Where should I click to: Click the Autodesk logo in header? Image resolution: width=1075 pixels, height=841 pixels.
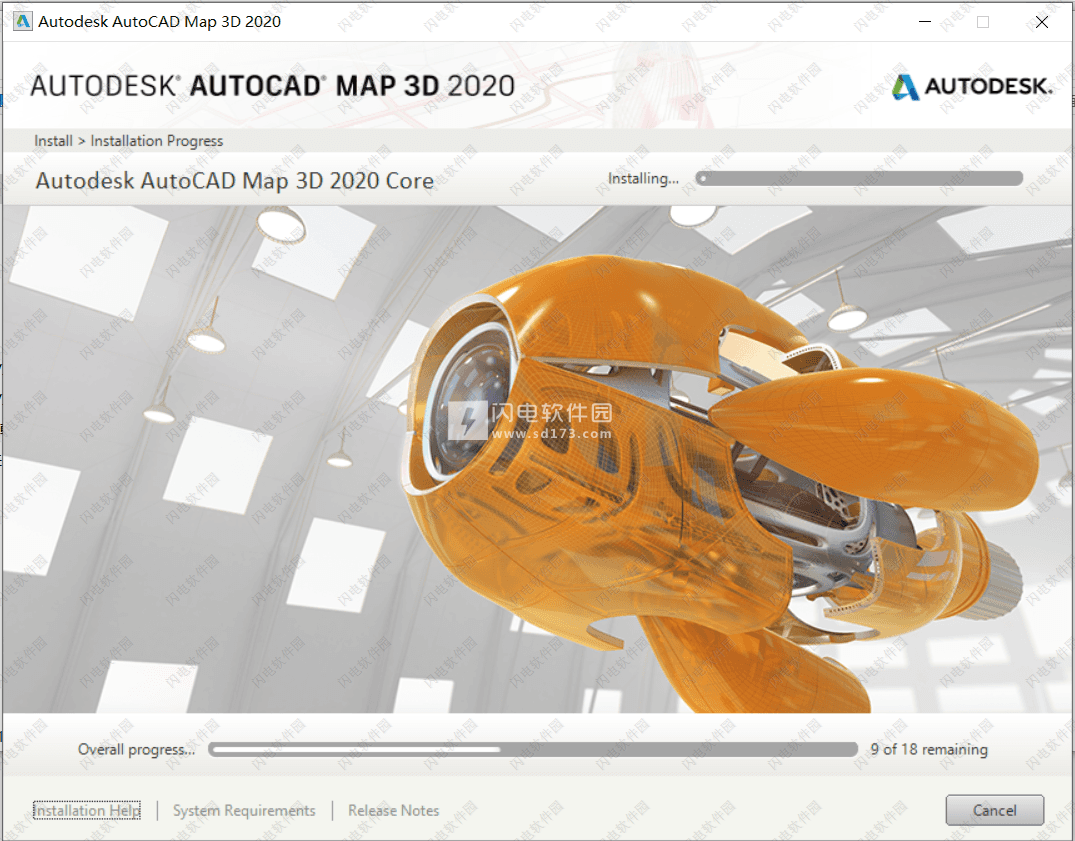pos(971,86)
